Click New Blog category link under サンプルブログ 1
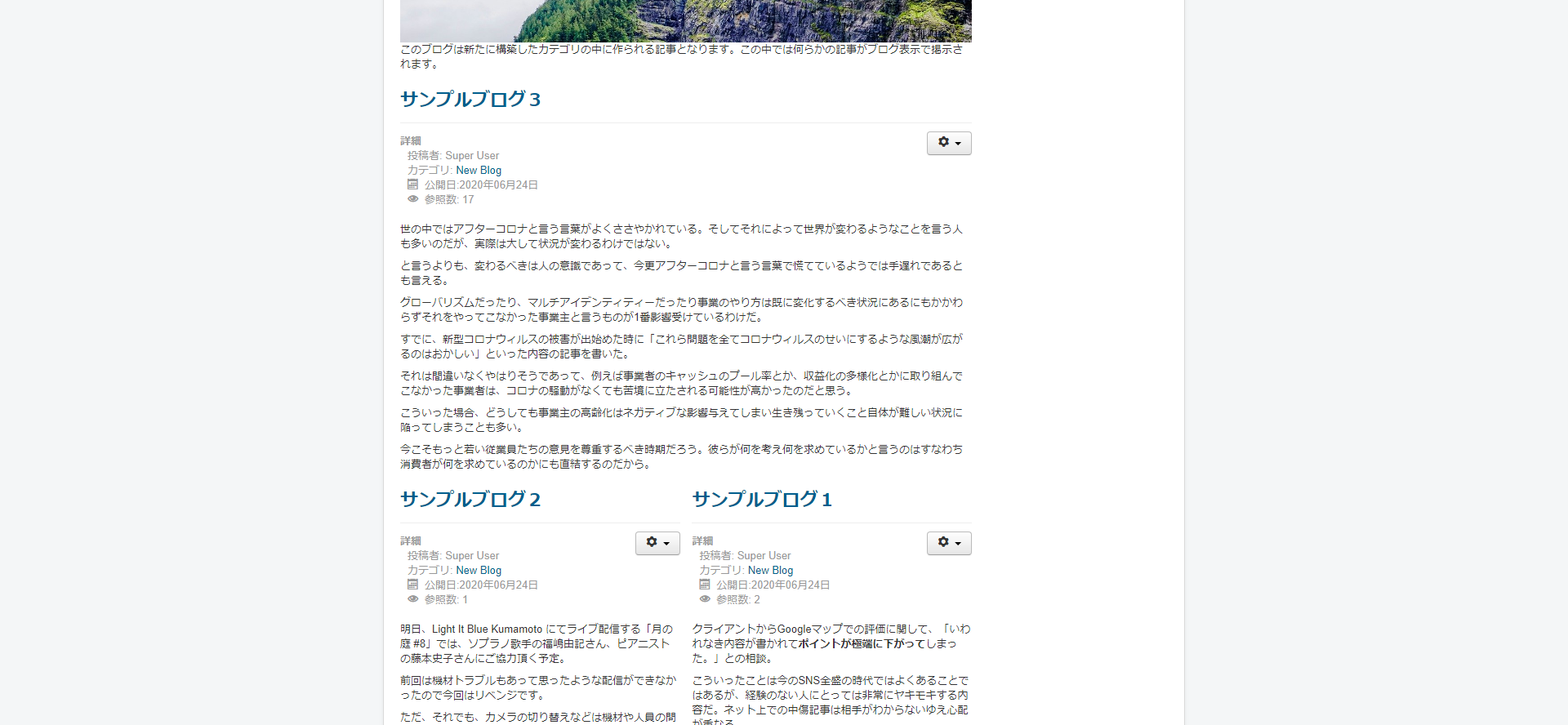This screenshot has width=1568, height=725. click(770, 571)
